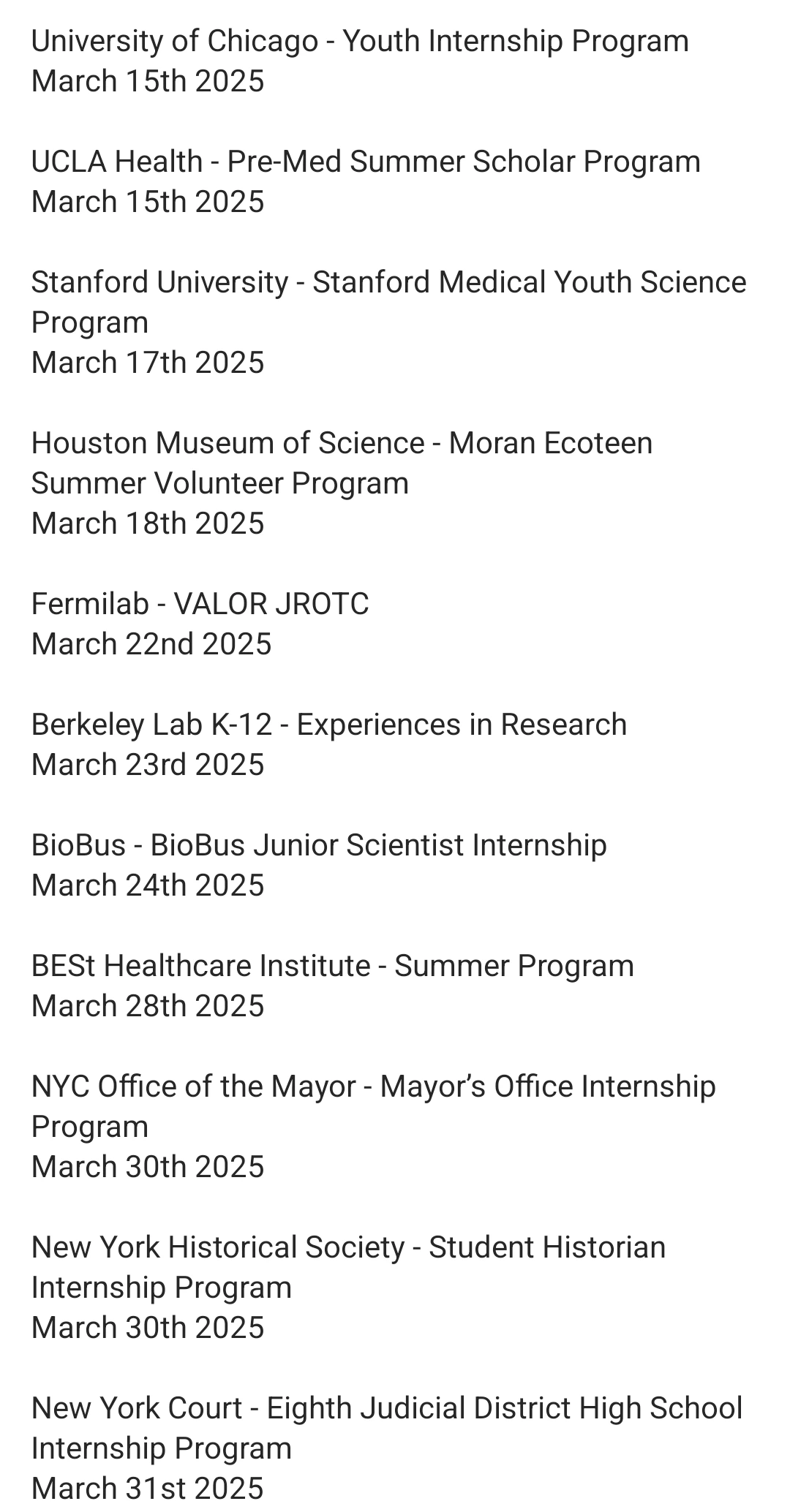This screenshot has height=1512, width=790.
Task: Click the March 23rd 2025 date
Action: [148, 765]
